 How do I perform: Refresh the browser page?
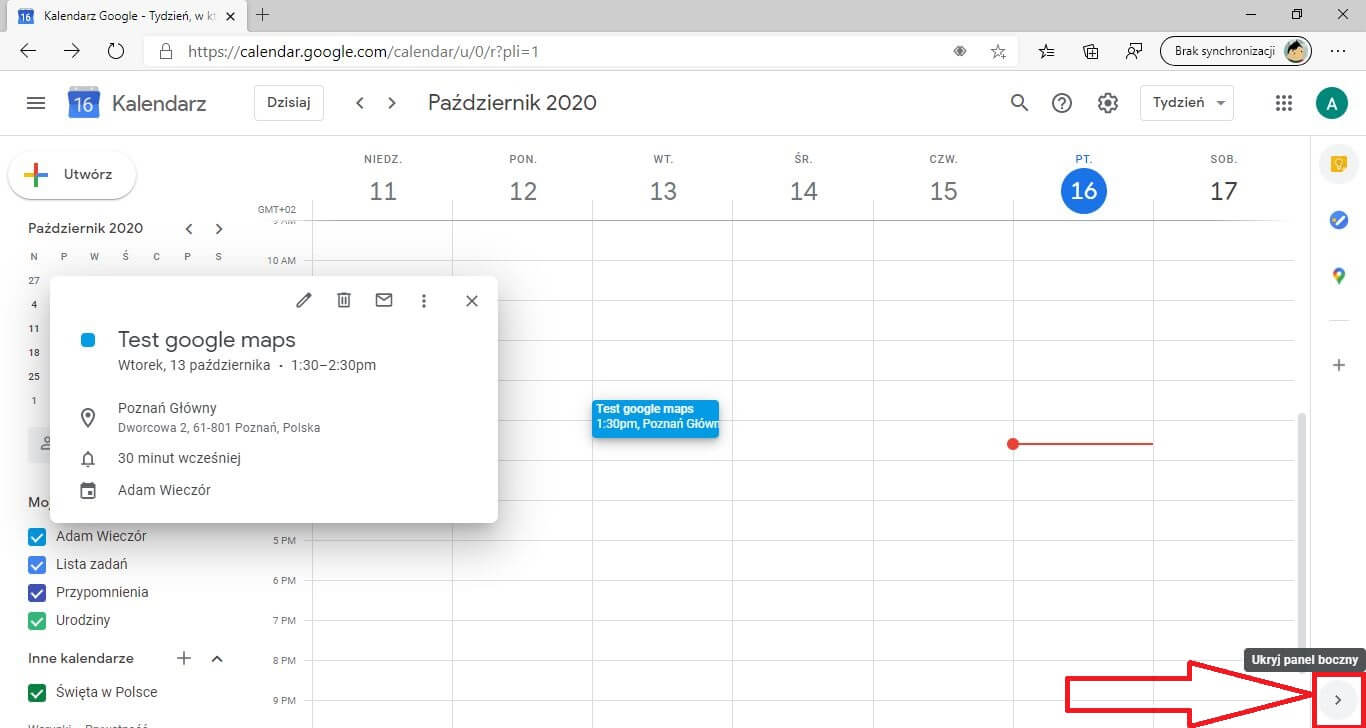[x=115, y=51]
